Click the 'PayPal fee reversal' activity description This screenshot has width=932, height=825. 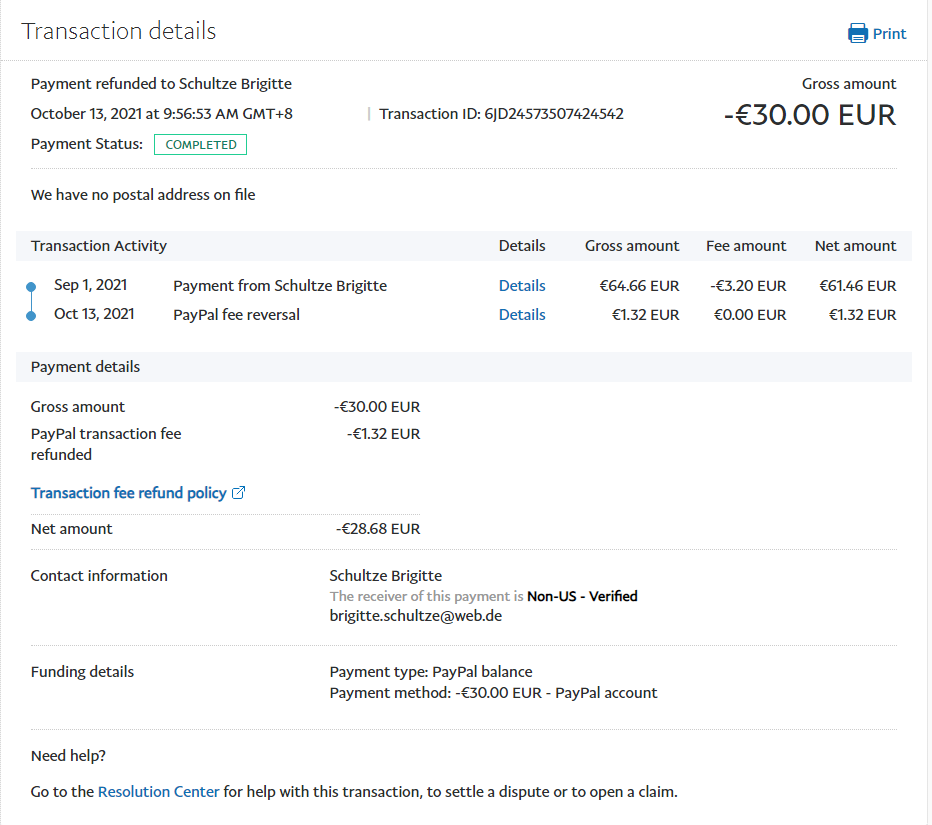click(236, 315)
